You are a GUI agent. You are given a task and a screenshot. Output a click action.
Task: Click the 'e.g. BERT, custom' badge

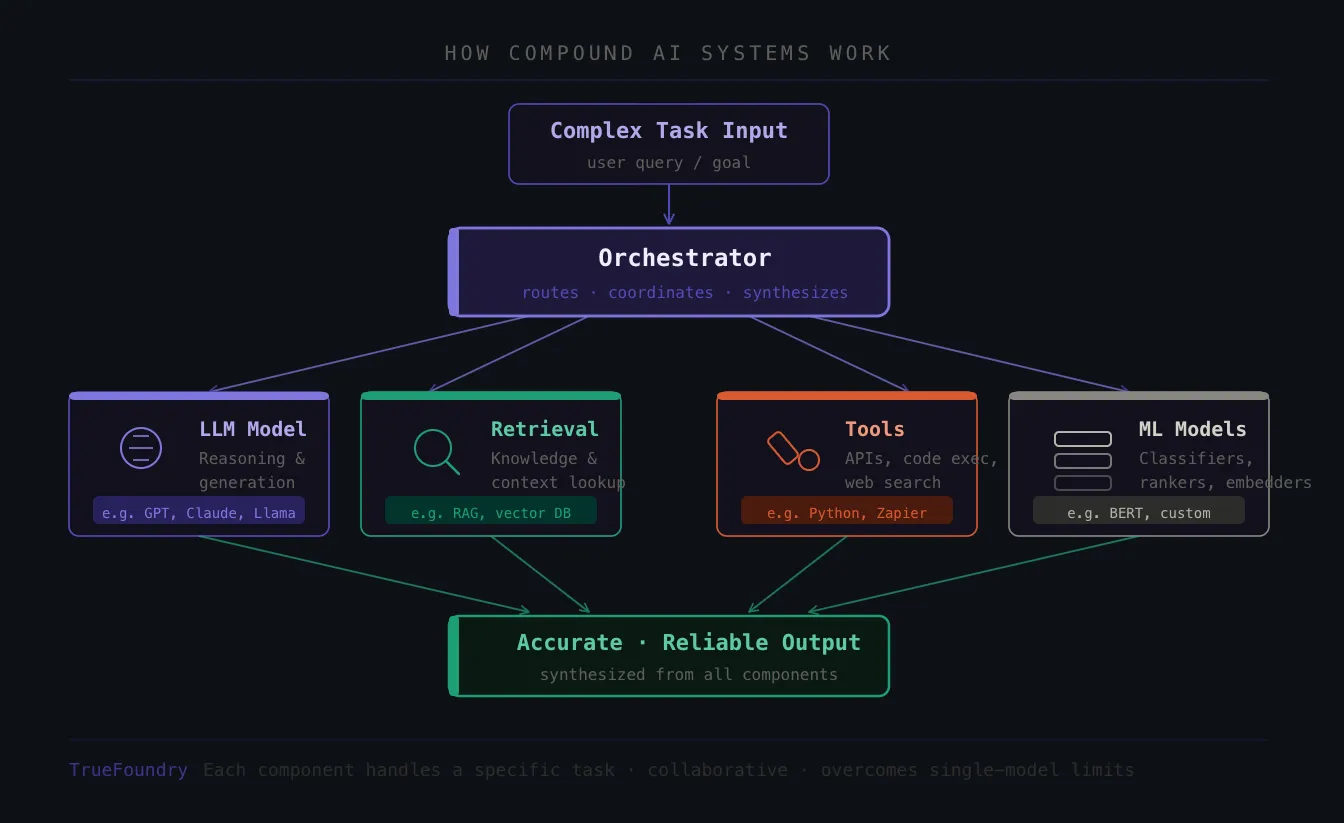pos(1139,510)
